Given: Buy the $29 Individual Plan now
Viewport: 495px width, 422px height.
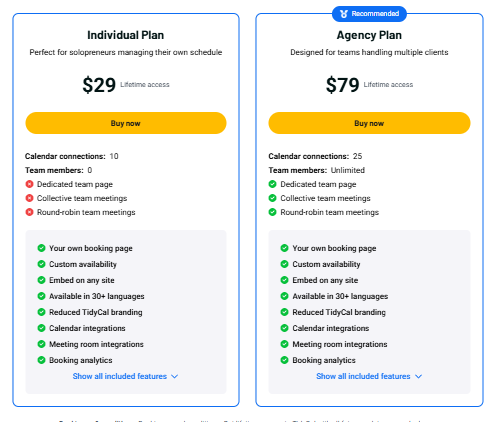Looking at the screenshot, I should pyautogui.click(x=126, y=123).
